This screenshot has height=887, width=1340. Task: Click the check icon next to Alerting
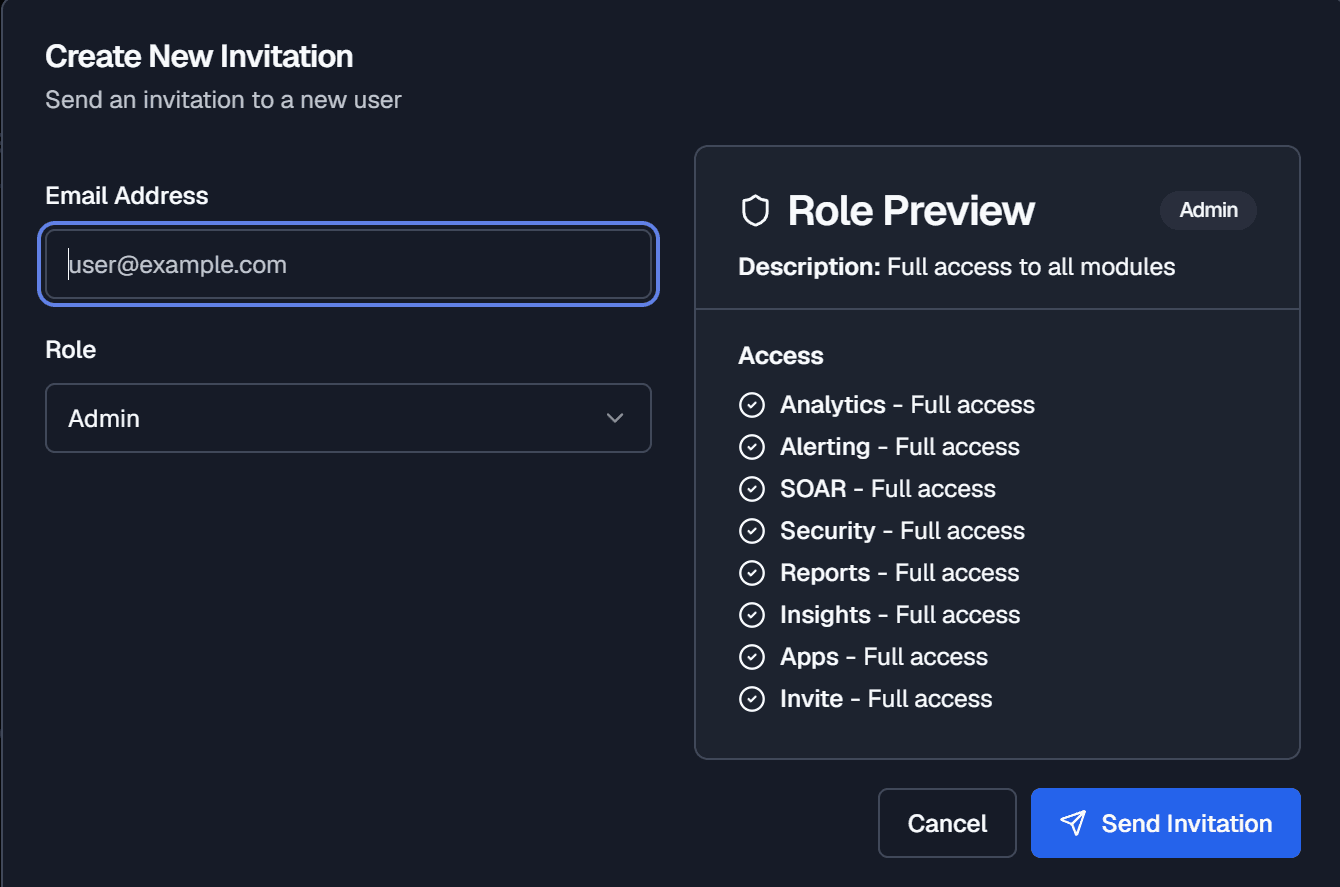(751, 447)
